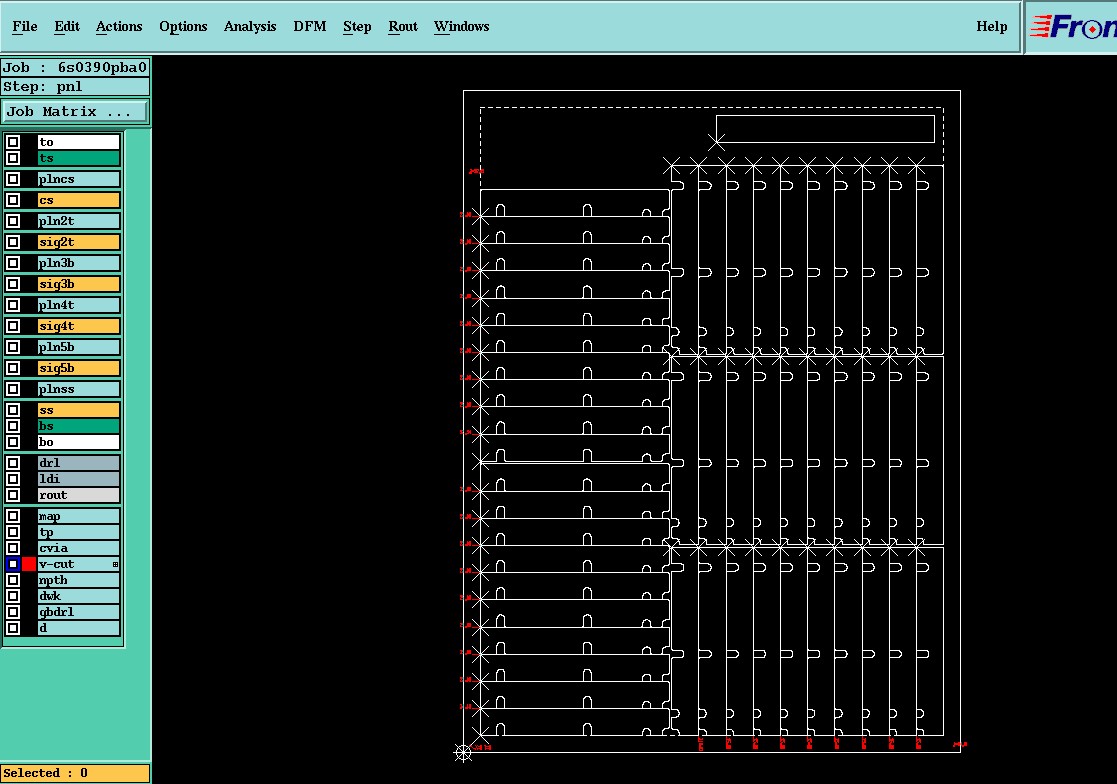
Task: Open the DFM menu
Action: tap(310, 26)
